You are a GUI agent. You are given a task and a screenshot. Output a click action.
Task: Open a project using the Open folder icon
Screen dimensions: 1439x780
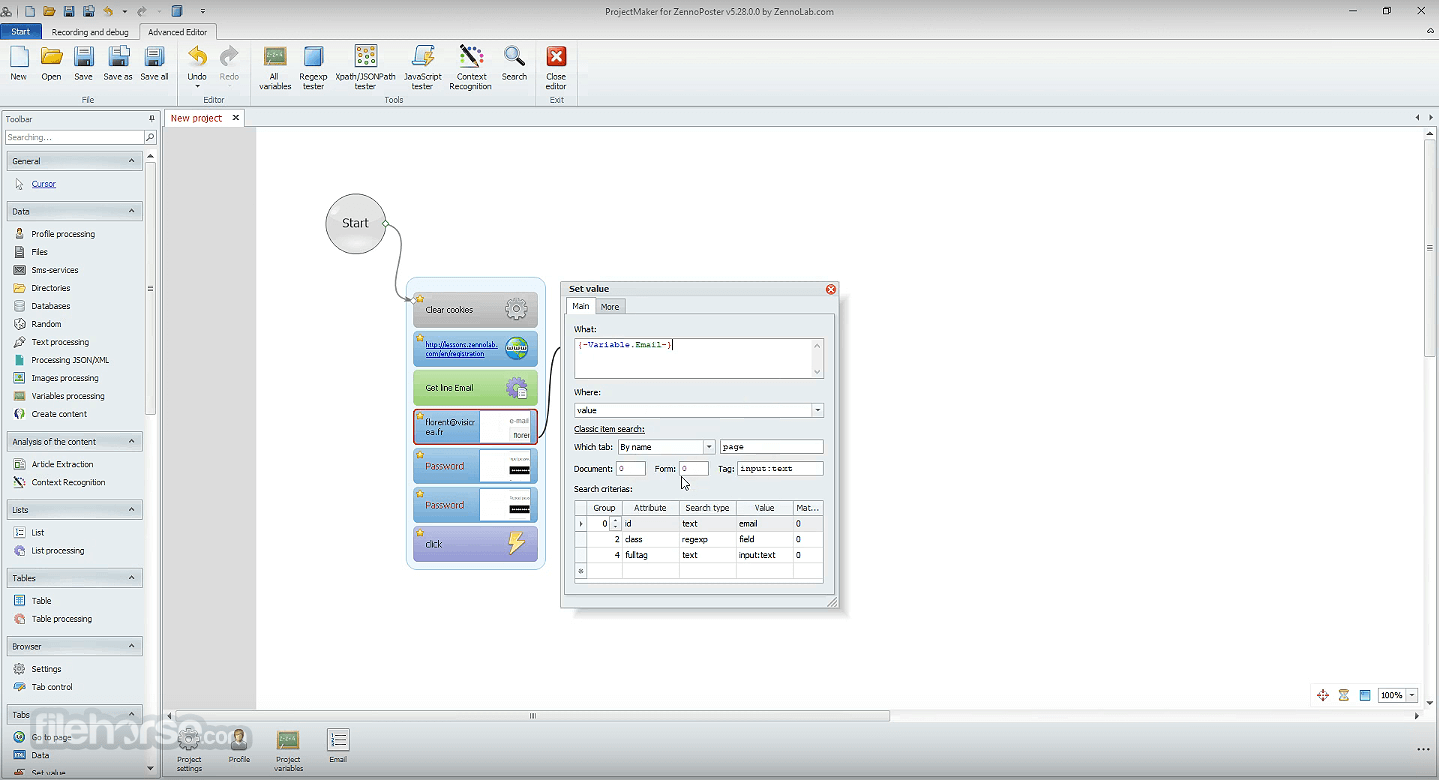(51, 63)
